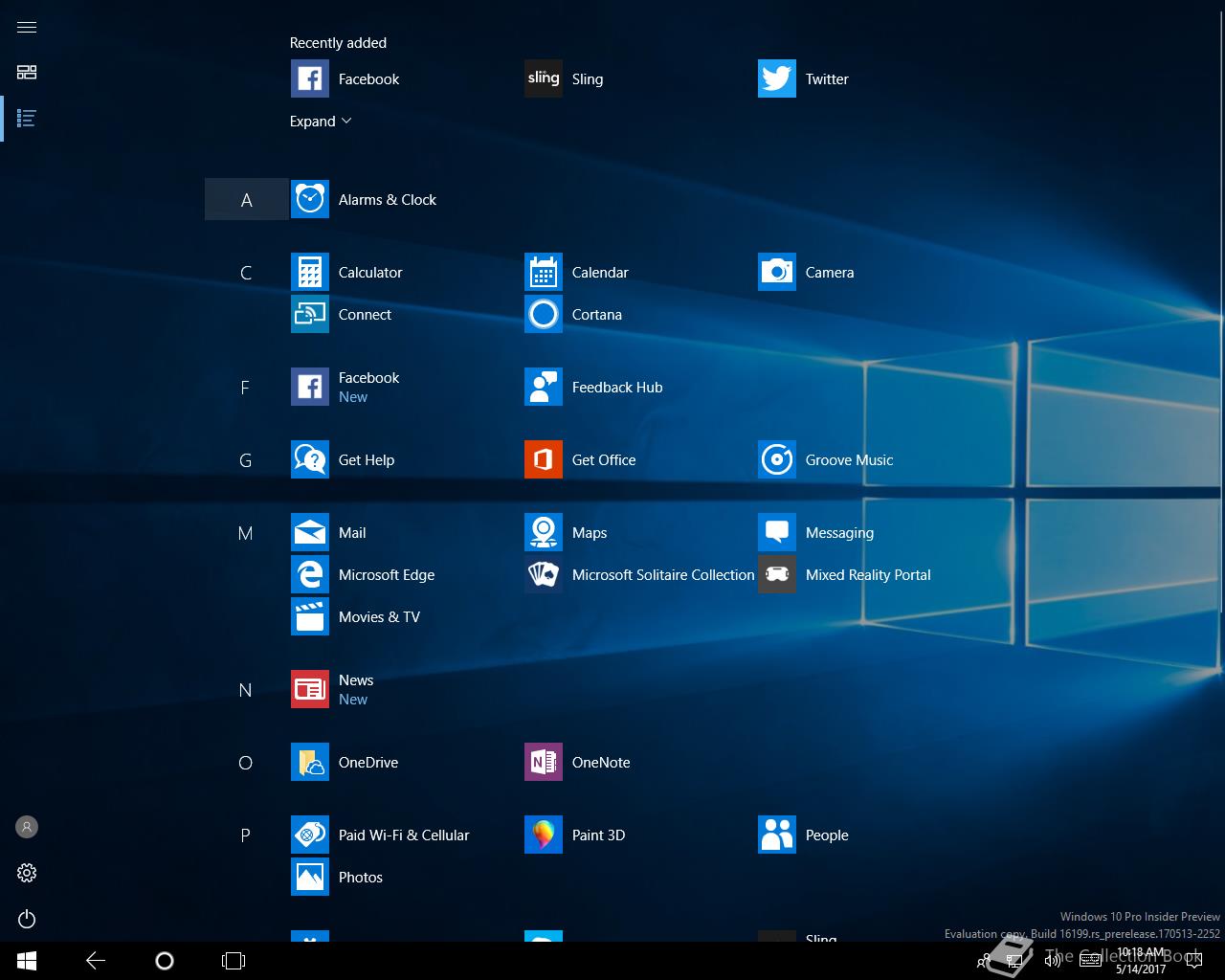This screenshot has height=980, width=1225.
Task: Launch the News app
Action: tap(333, 689)
